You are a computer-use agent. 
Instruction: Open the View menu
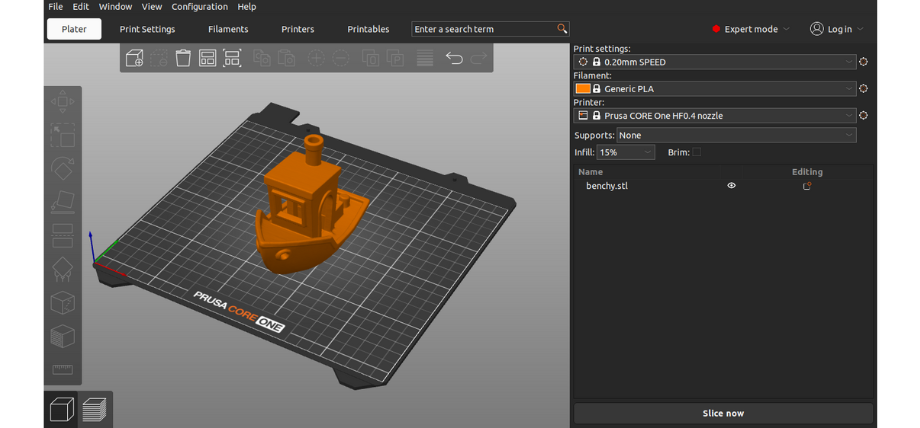(x=152, y=7)
